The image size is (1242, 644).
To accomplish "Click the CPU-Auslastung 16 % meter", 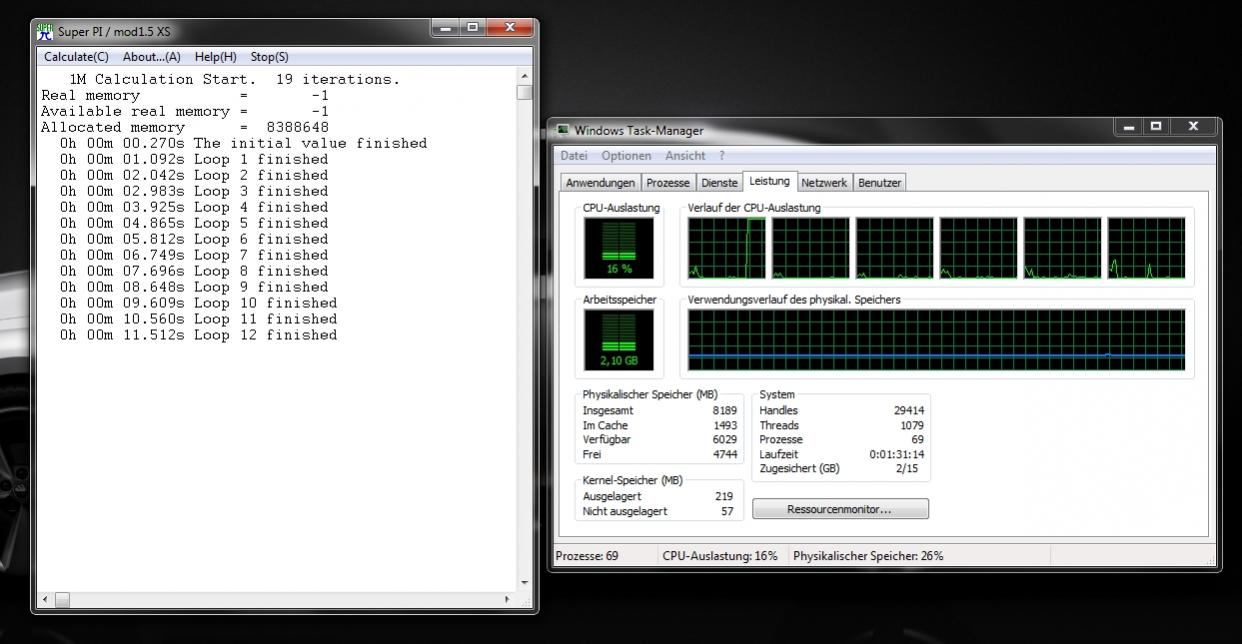I will [x=619, y=248].
